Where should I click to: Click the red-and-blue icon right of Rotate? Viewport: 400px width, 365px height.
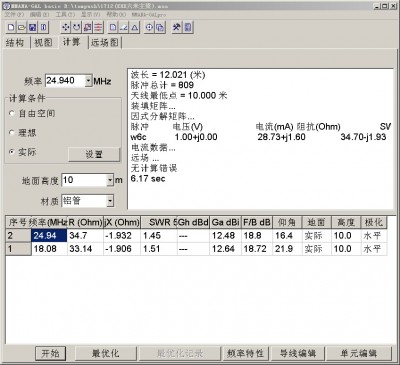[87, 27]
